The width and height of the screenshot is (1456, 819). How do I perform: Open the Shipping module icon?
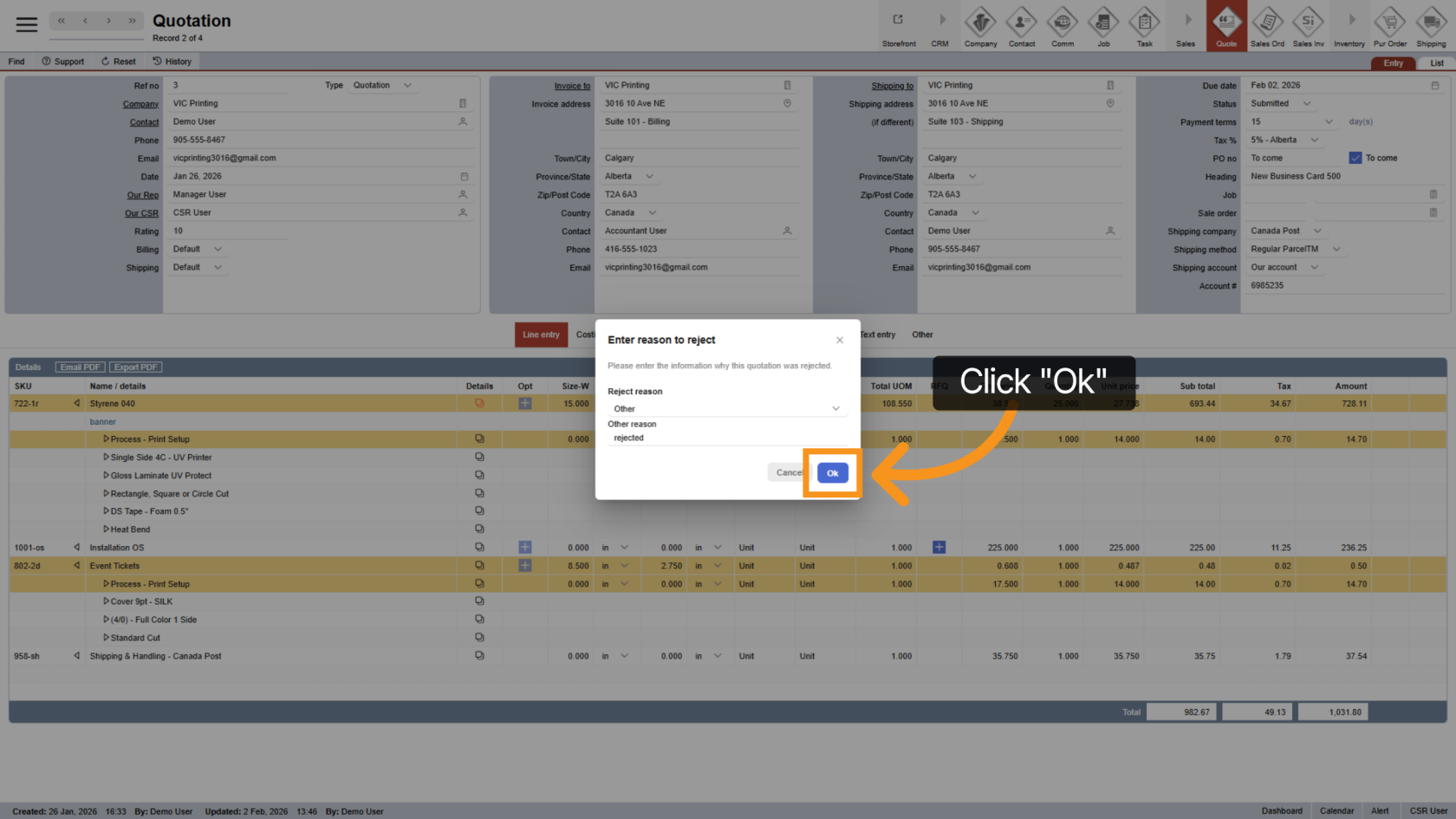(1431, 25)
